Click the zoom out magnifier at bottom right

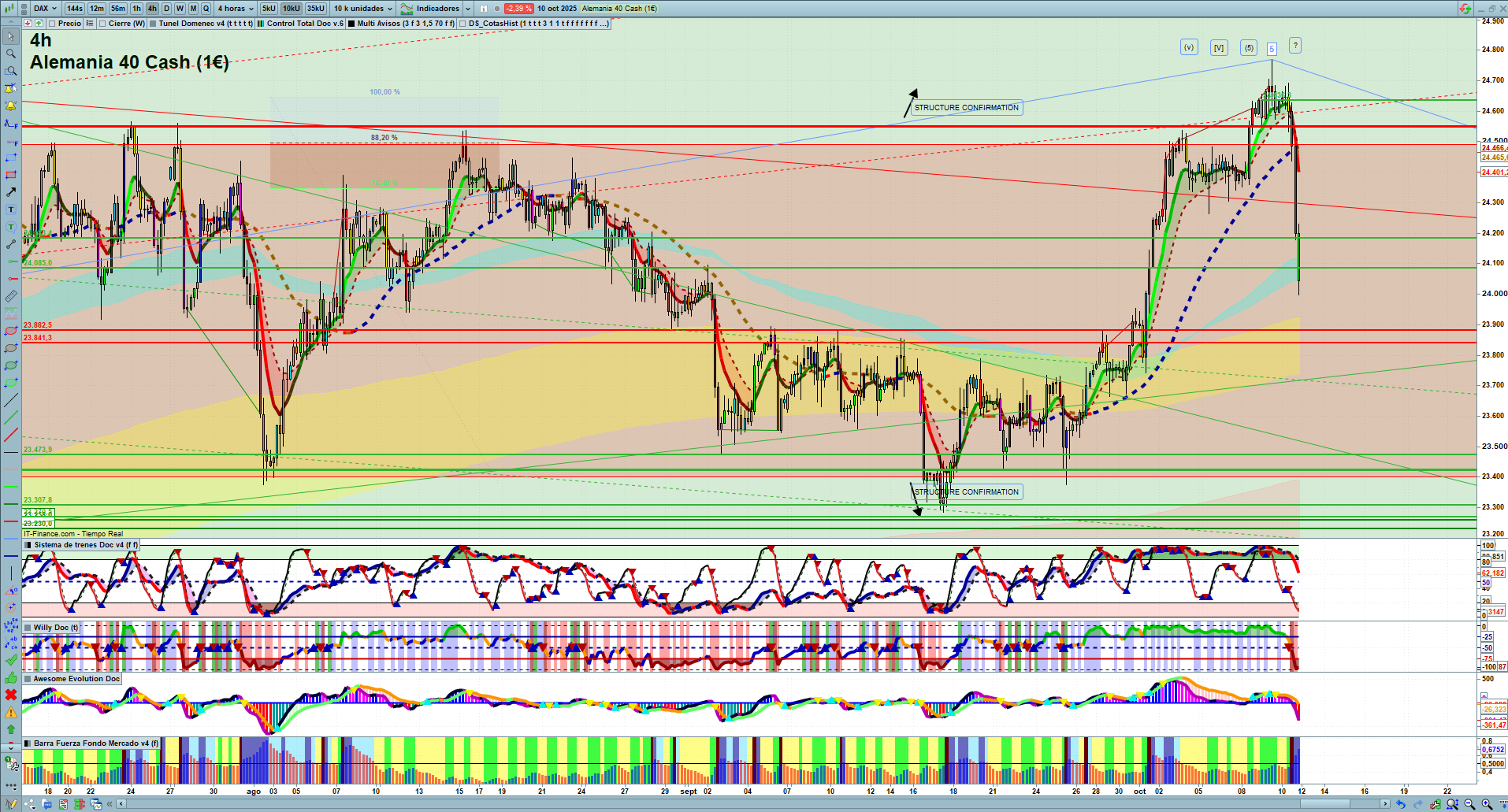pos(1469,804)
